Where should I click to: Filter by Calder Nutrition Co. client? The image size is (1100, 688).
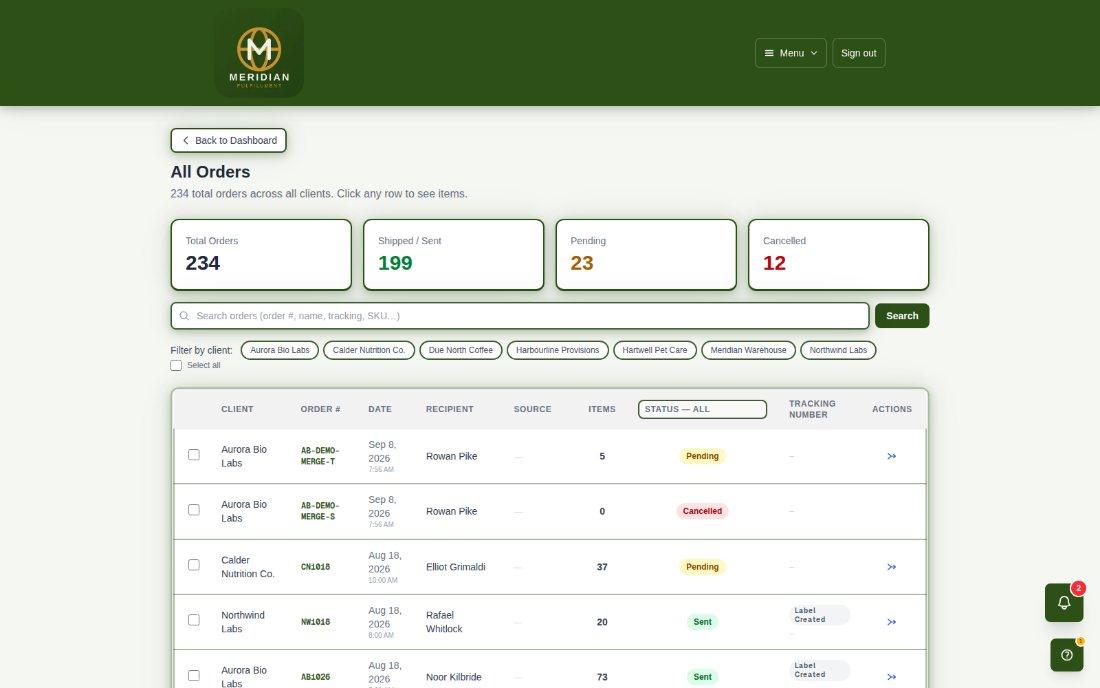coord(369,351)
